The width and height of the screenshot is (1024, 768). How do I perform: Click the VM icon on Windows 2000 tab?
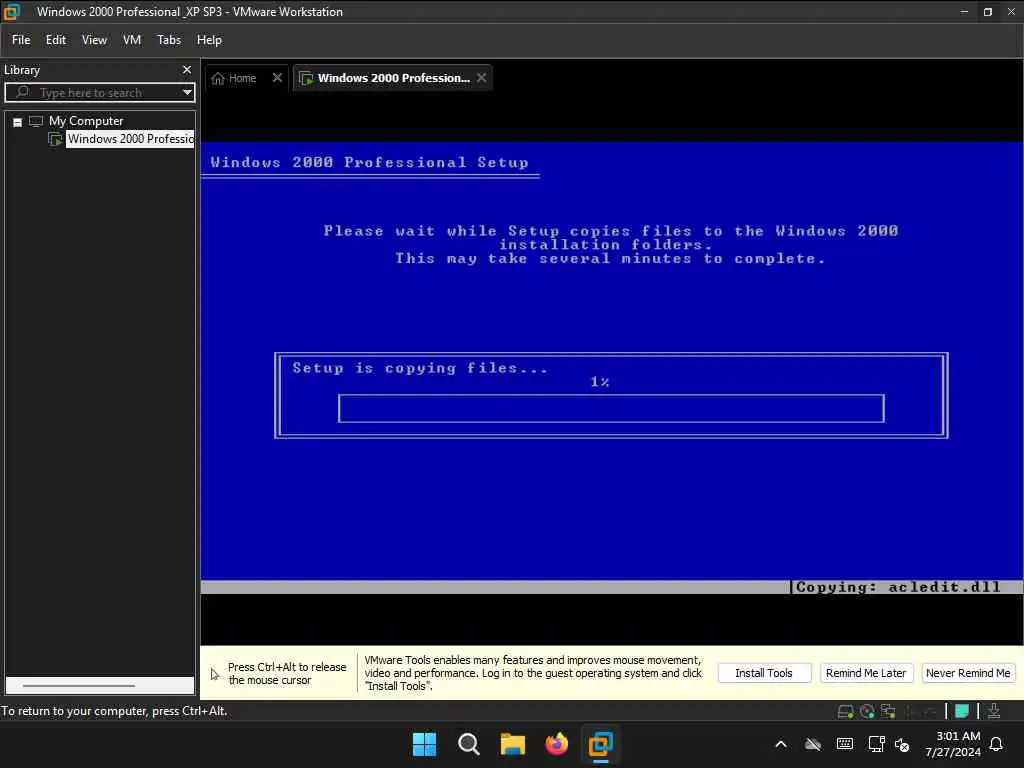point(306,78)
